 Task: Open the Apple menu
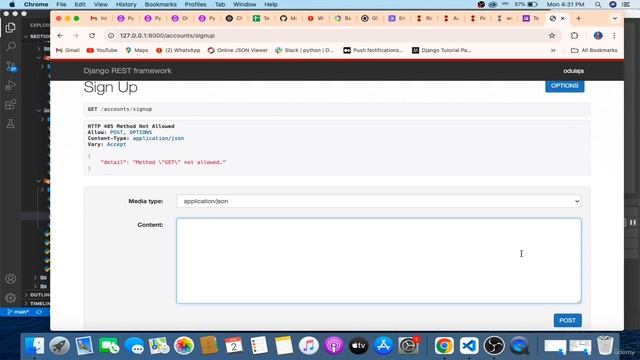tap(12, 4)
